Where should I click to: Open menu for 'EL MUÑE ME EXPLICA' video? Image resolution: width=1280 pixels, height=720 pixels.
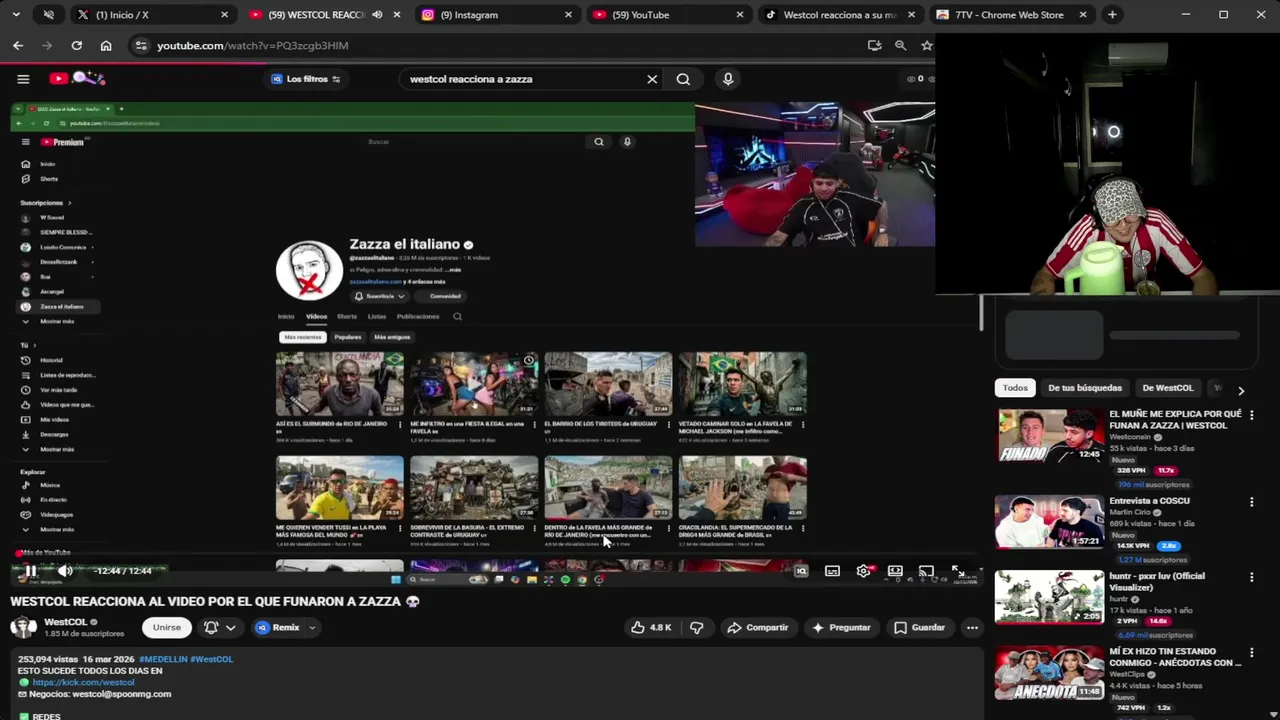1251,415
